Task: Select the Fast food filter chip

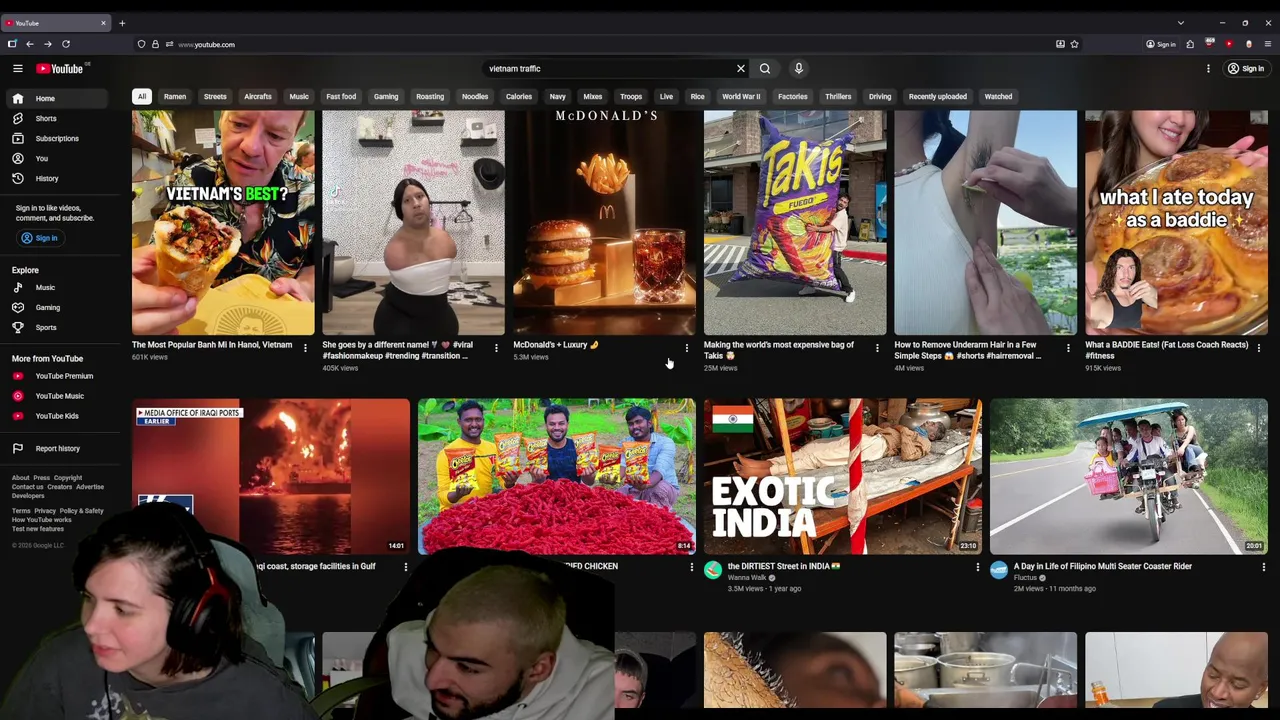Action: pyautogui.click(x=341, y=96)
